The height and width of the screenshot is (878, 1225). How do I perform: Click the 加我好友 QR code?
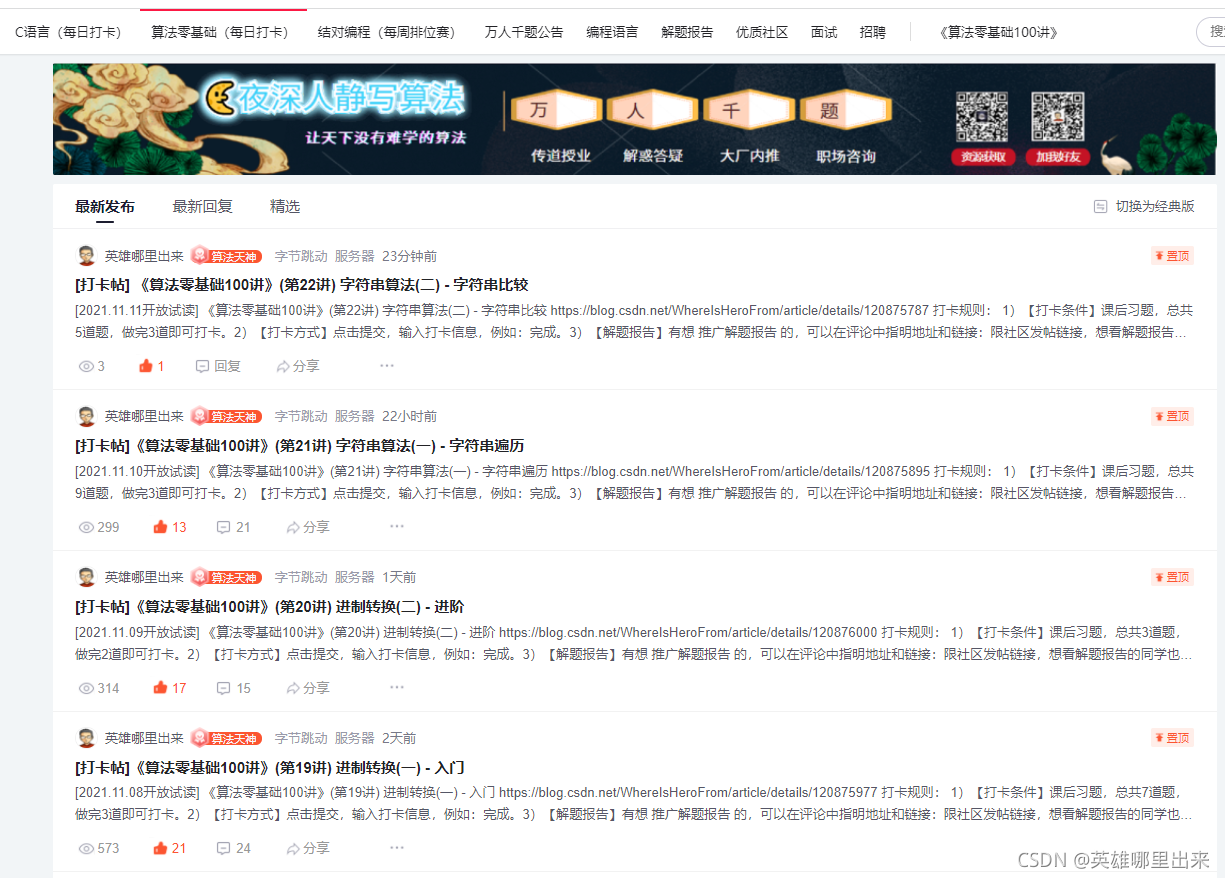[x=1057, y=116]
